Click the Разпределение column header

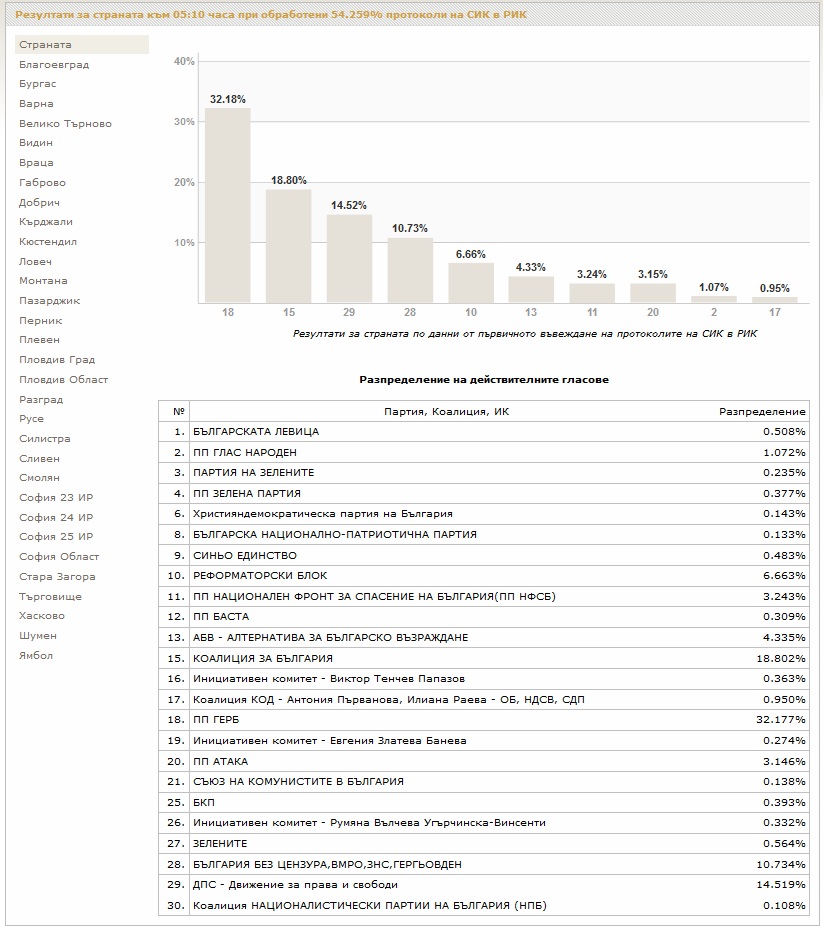pyautogui.click(x=762, y=411)
